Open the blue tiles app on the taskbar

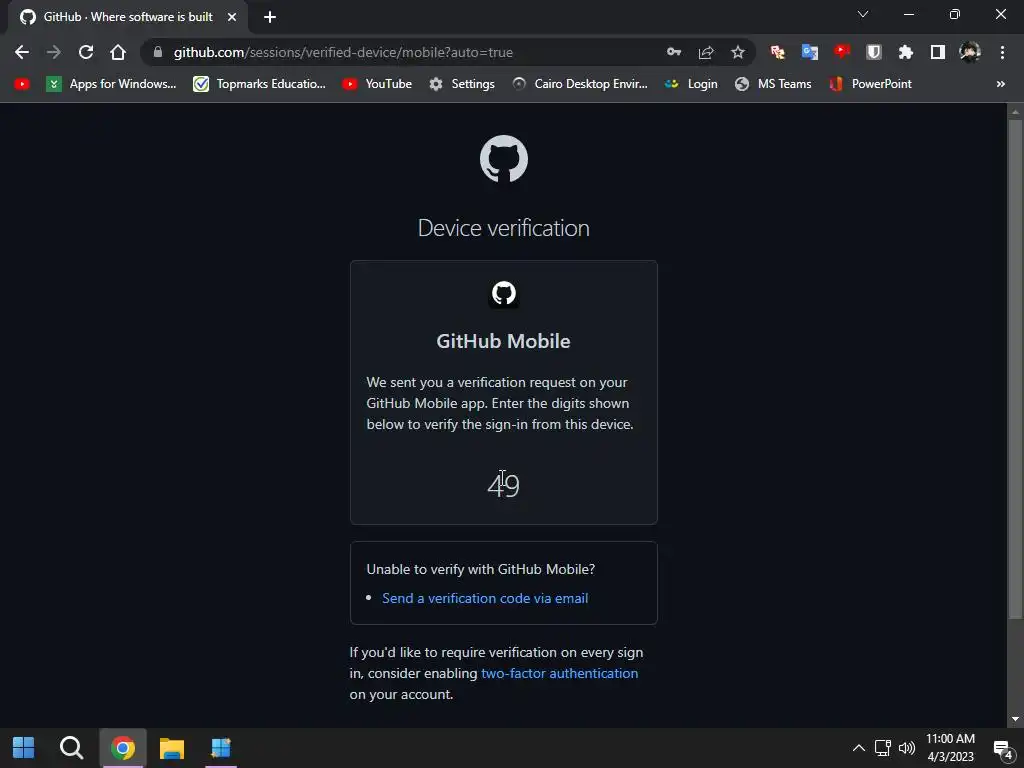coord(221,748)
